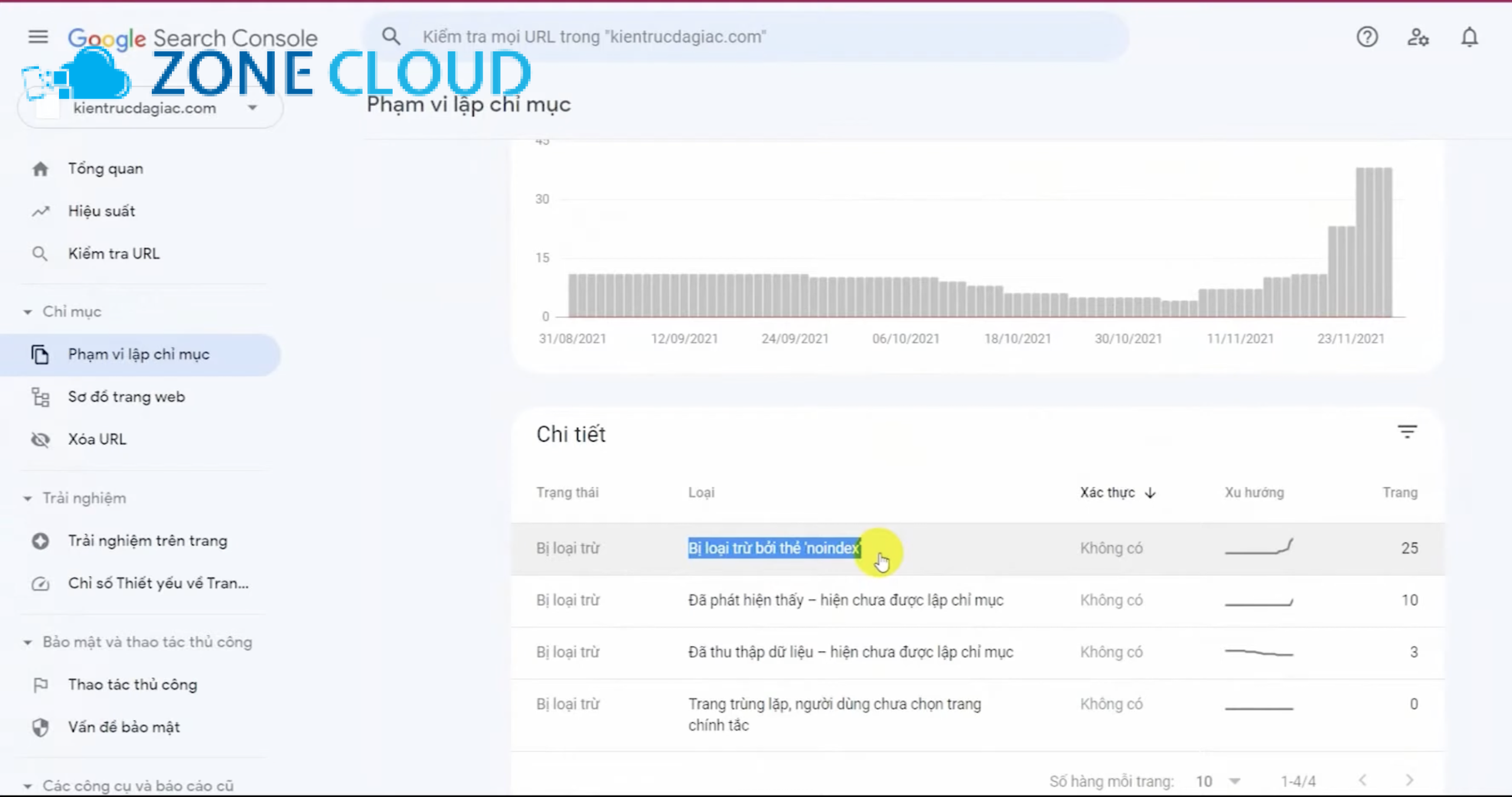
Task: Click page count 10 in Đã phát hiện row
Action: click(x=1409, y=600)
